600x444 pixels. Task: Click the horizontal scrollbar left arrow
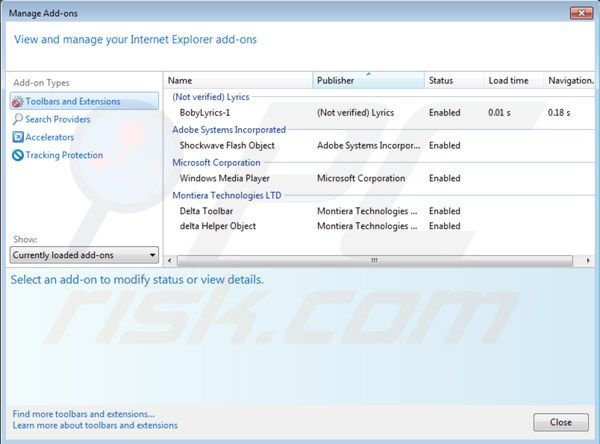[170, 261]
